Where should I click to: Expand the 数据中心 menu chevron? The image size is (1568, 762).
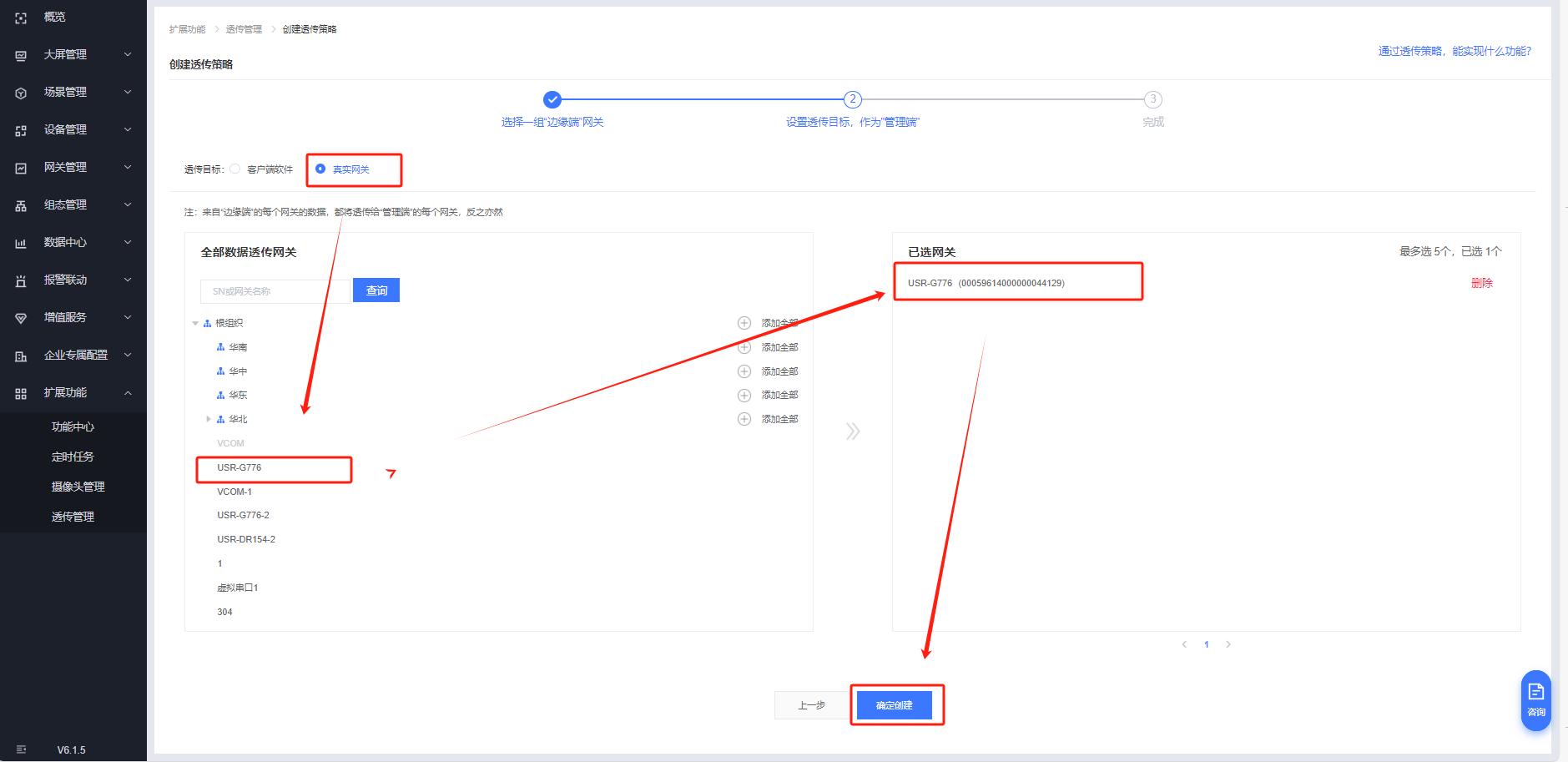[128, 242]
